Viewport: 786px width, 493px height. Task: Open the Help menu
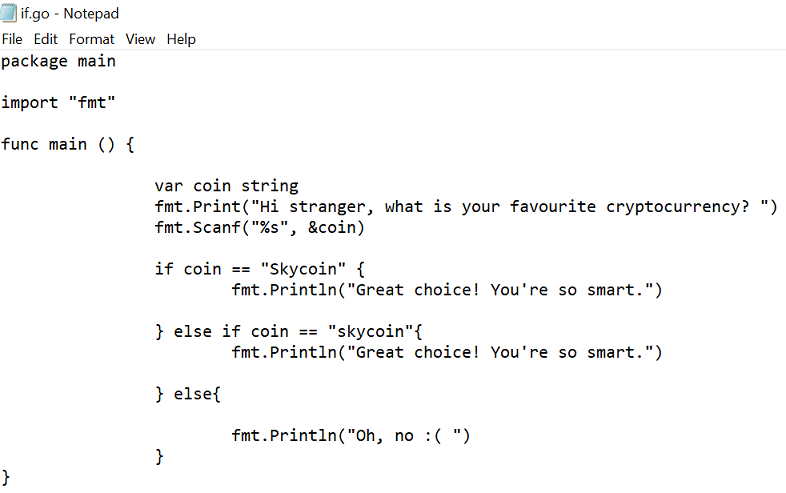181,39
